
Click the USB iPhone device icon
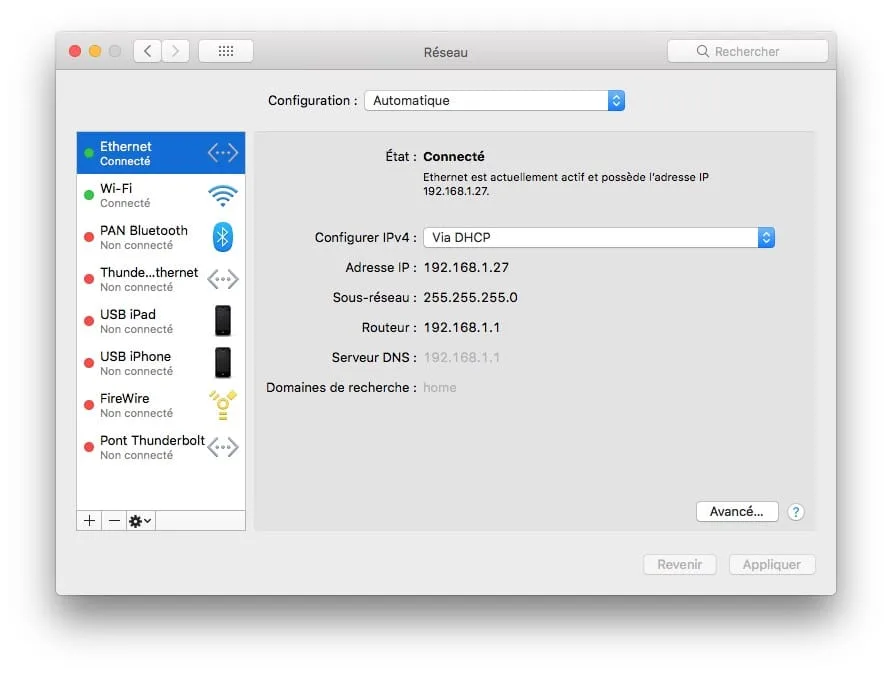click(222, 362)
